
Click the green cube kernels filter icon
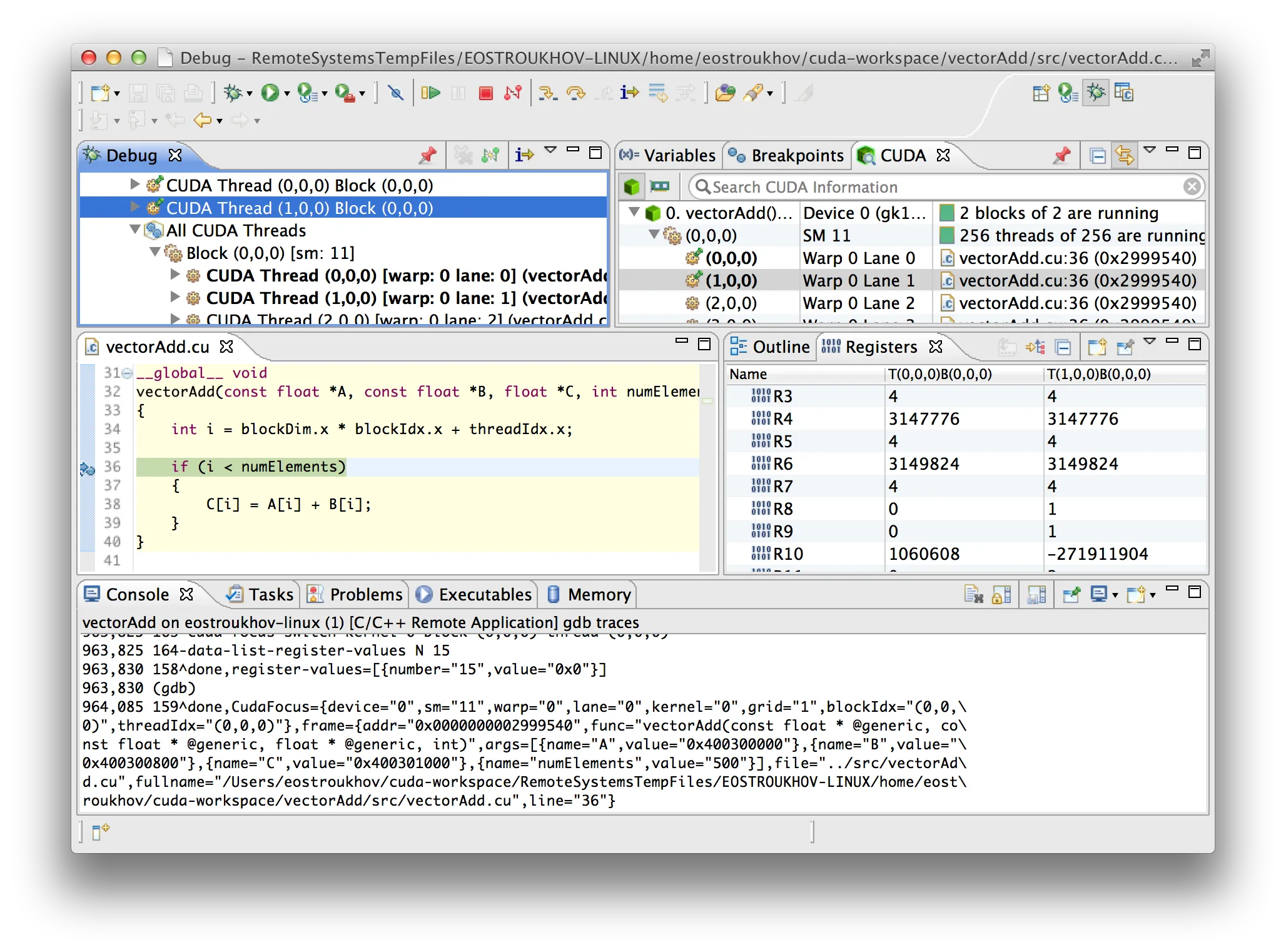[632, 186]
